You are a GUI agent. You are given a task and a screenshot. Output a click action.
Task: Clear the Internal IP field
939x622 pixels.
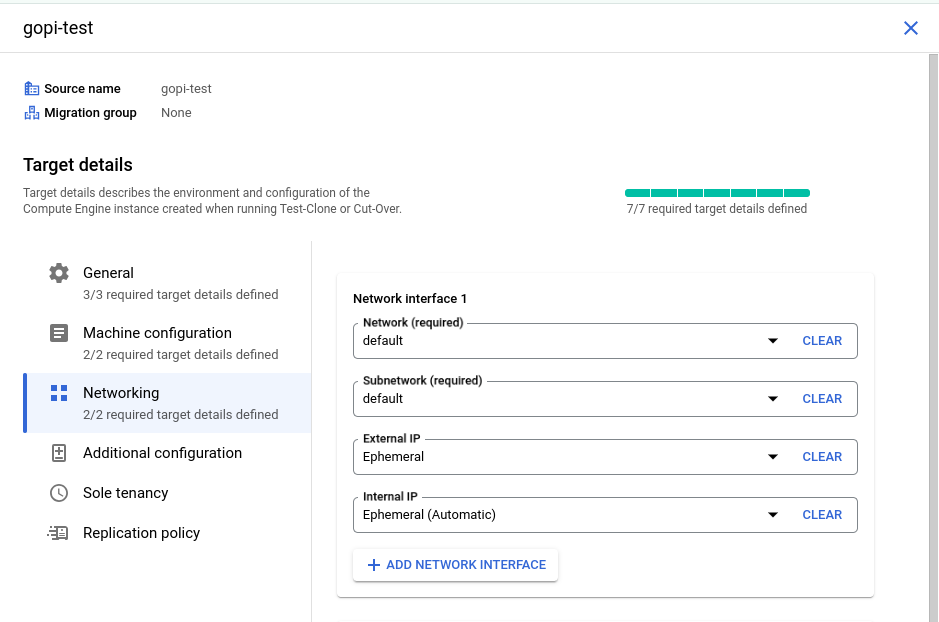pos(822,515)
